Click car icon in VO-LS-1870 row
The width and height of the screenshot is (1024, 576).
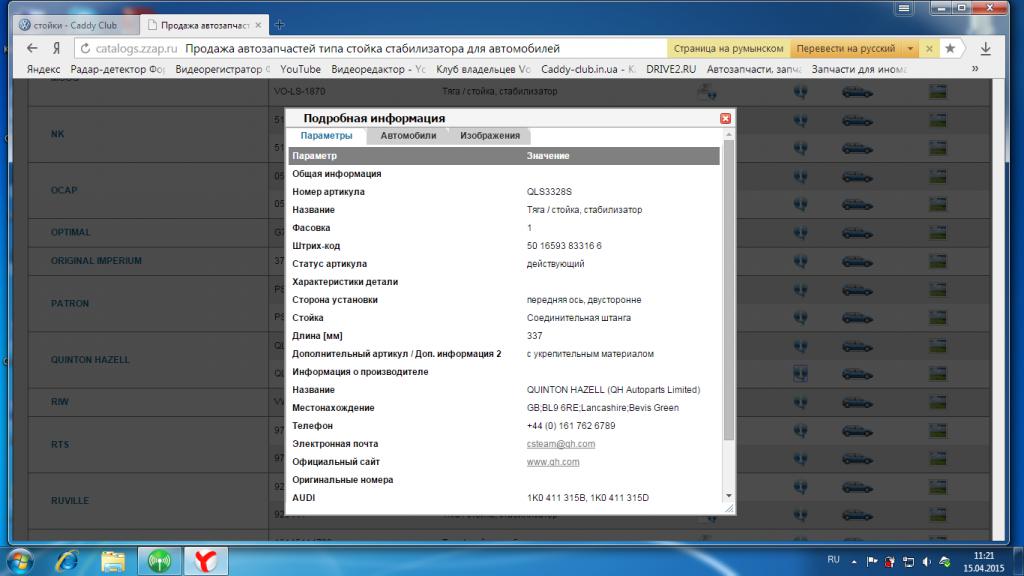857,93
